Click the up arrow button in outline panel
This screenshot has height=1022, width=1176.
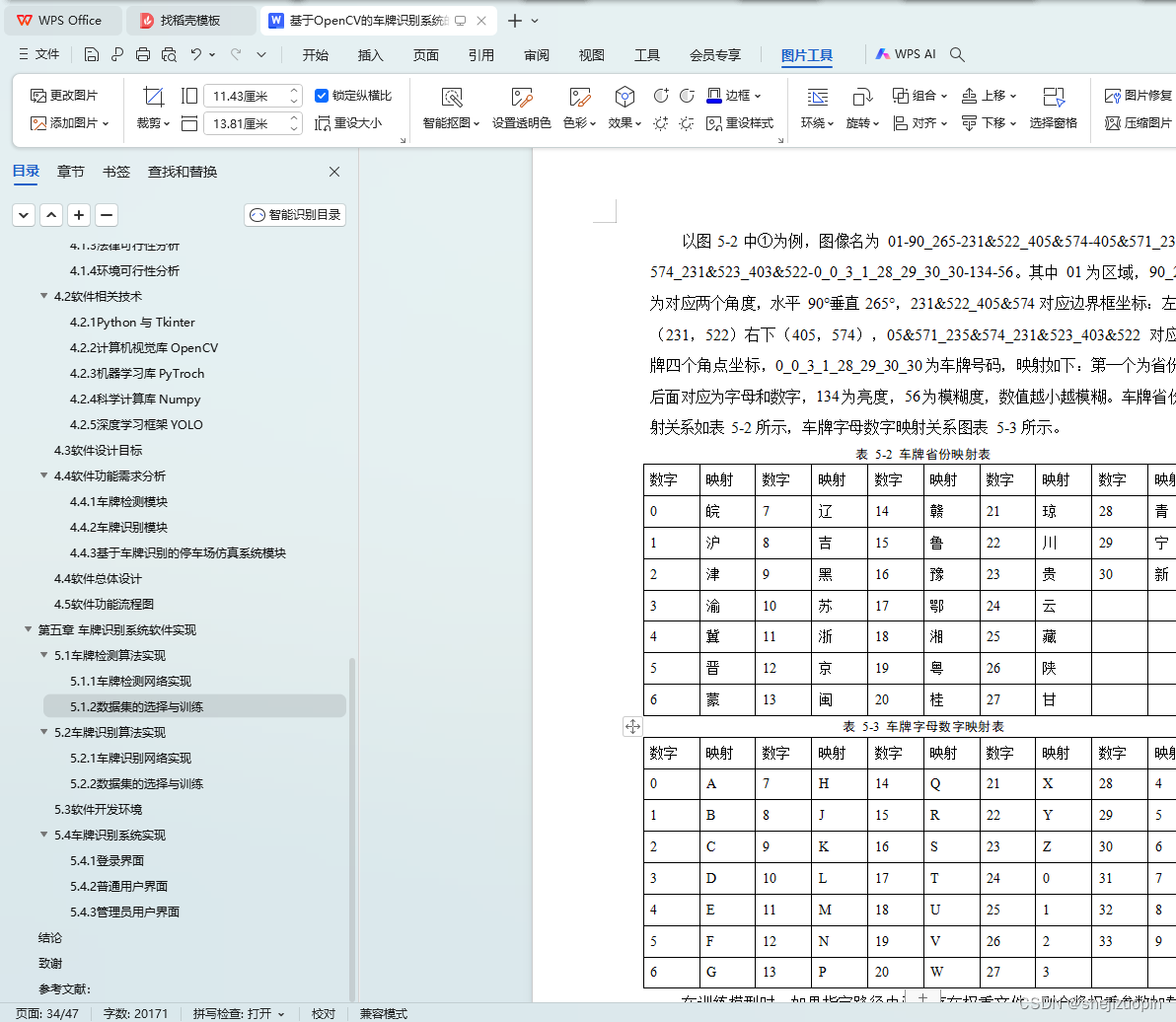pos(51,215)
